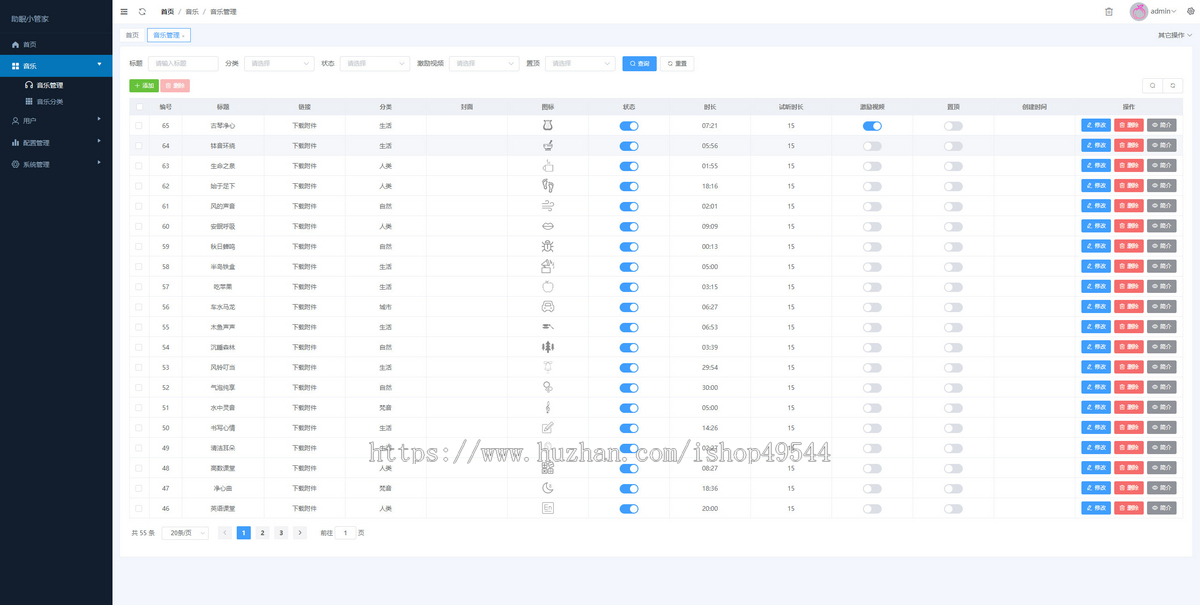Click the trash icon in the top header
Viewport: 1200px width, 605px height.
[1108, 11]
